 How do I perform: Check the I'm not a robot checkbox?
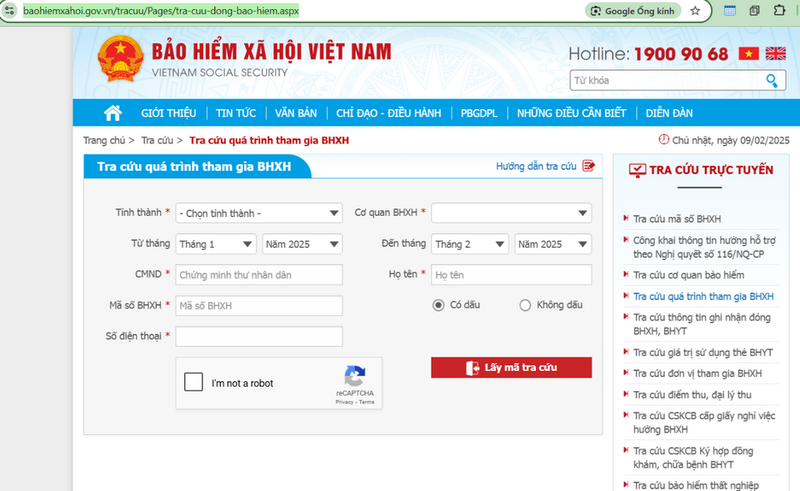(193, 382)
